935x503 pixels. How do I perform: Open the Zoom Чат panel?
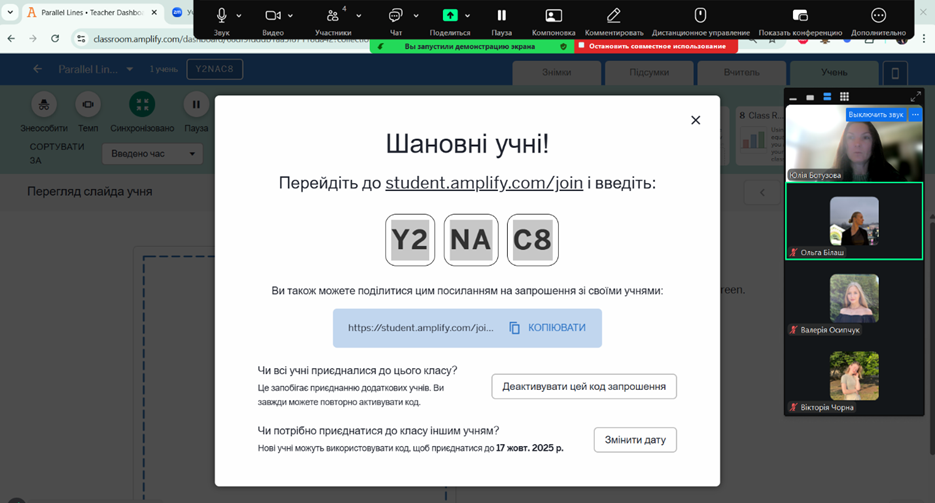pyautogui.click(x=395, y=15)
